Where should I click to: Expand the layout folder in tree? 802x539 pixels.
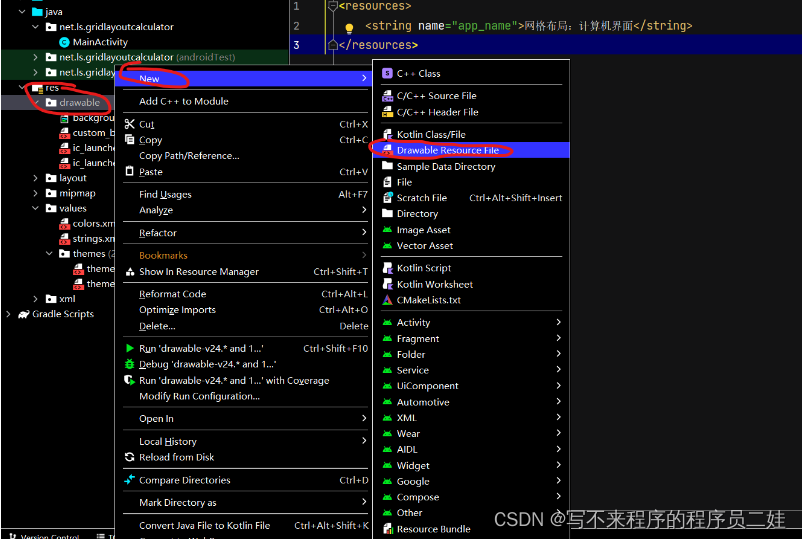click(x=35, y=178)
